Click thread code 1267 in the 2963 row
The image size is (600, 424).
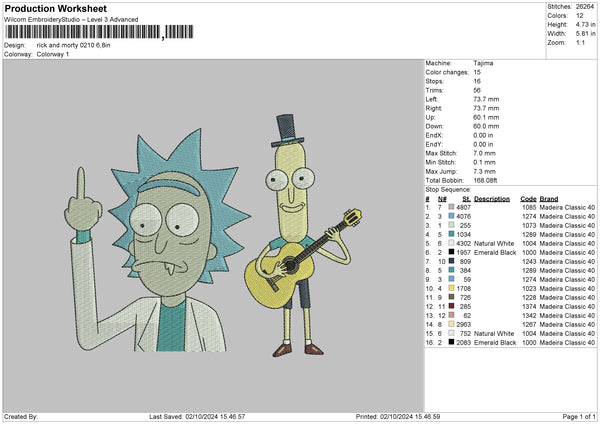(529, 325)
